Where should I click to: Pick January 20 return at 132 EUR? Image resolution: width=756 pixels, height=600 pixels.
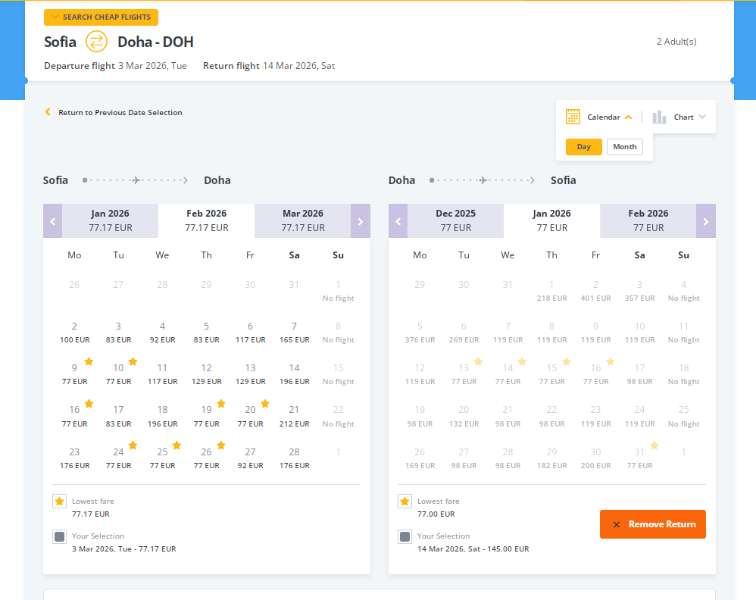coord(463,416)
